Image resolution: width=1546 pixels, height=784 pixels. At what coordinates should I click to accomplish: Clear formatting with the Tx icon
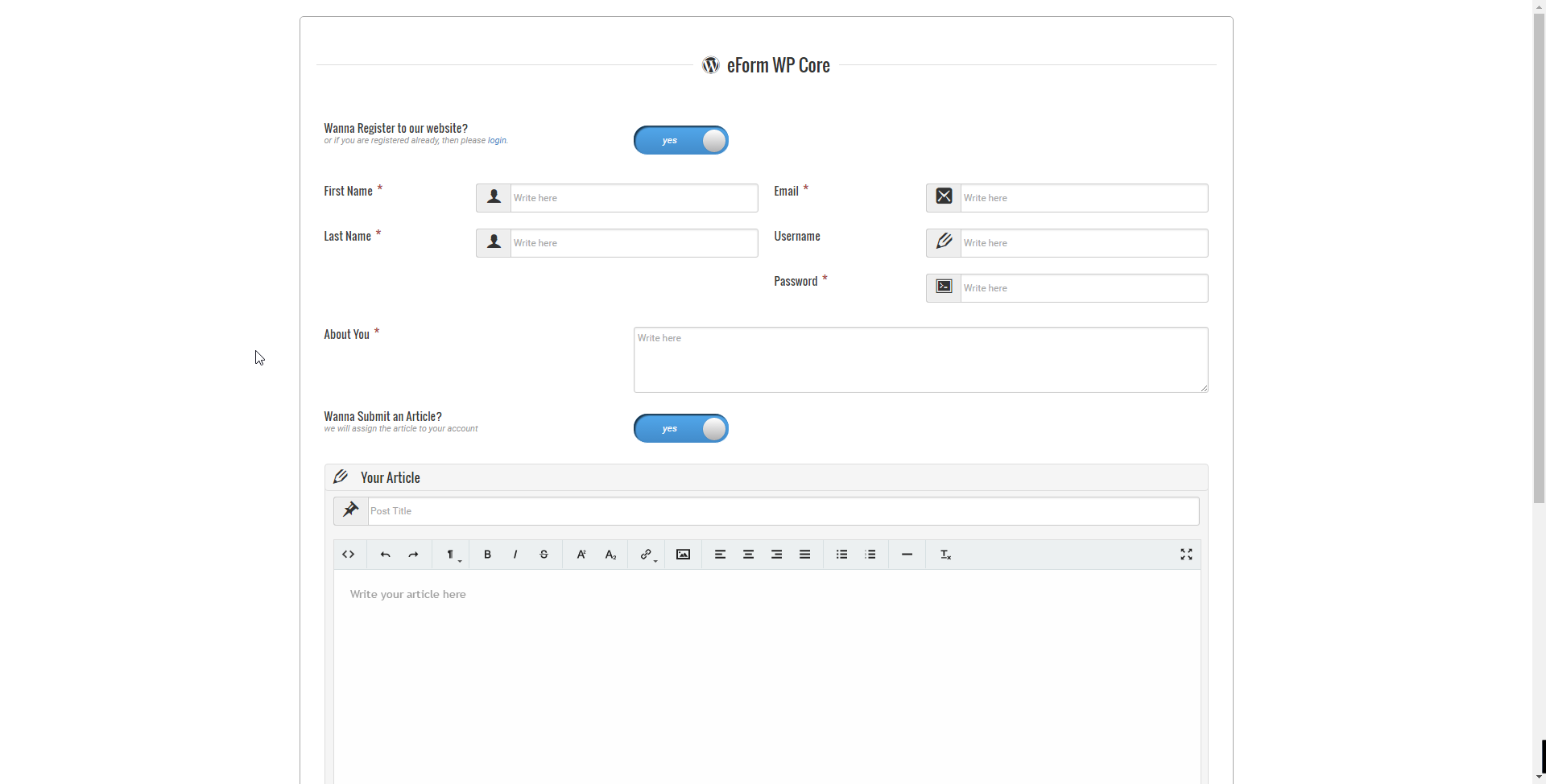coord(945,555)
